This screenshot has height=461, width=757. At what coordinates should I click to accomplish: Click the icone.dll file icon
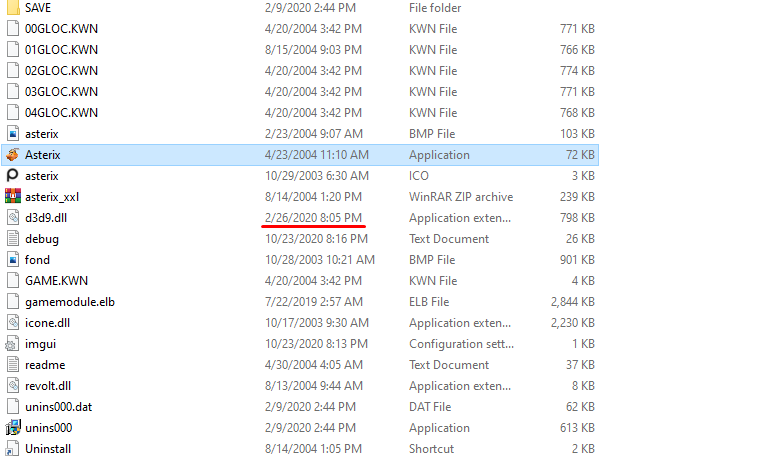pos(13,322)
